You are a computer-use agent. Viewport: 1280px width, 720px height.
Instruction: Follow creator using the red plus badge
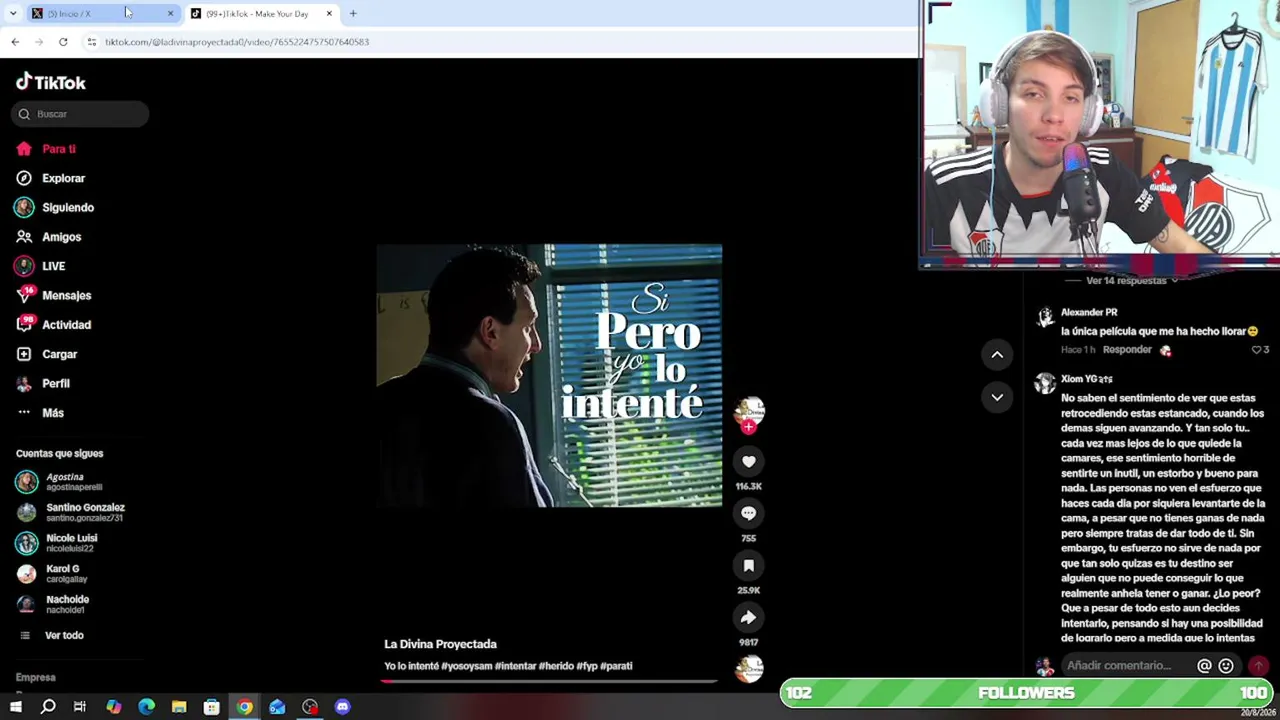click(x=748, y=427)
